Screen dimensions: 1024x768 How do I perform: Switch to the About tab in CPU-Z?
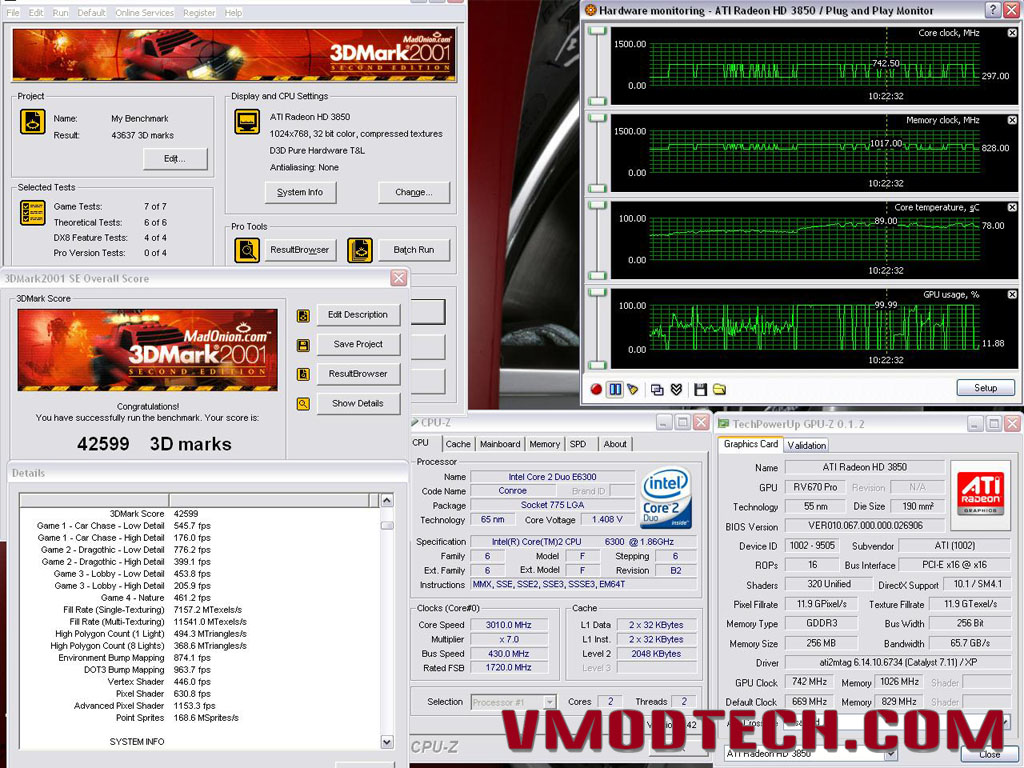[615, 444]
